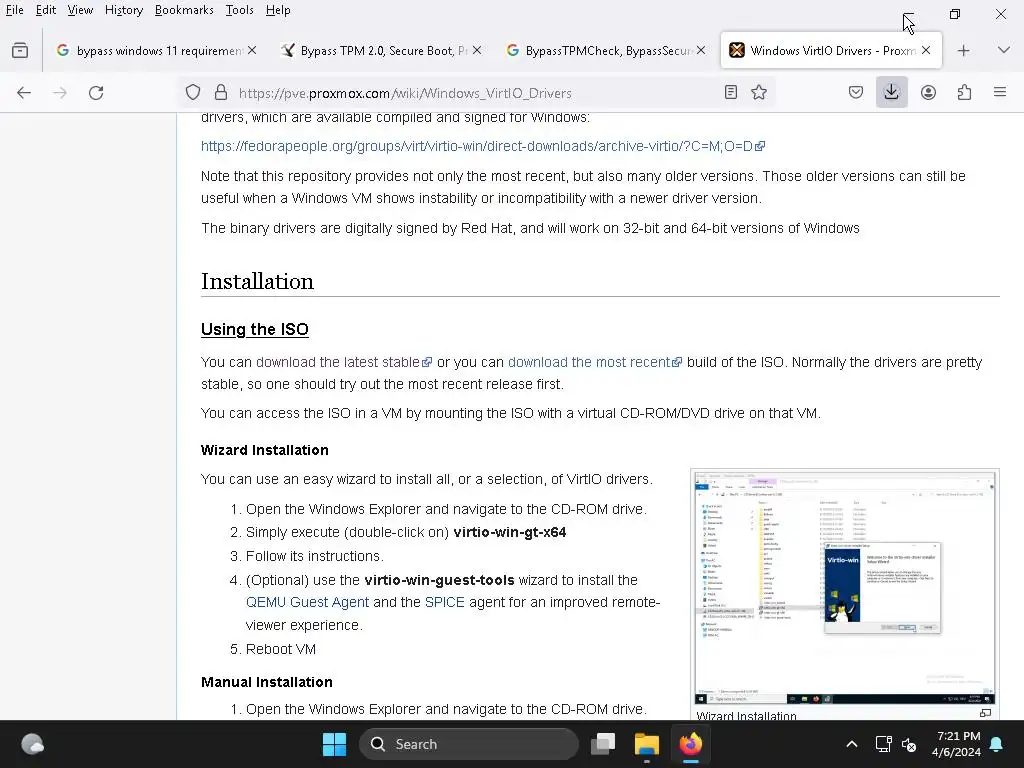Open the fedorapeople.org archive-virtio link
1024x768 pixels.
pyautogui.click(x=483, y=146)
